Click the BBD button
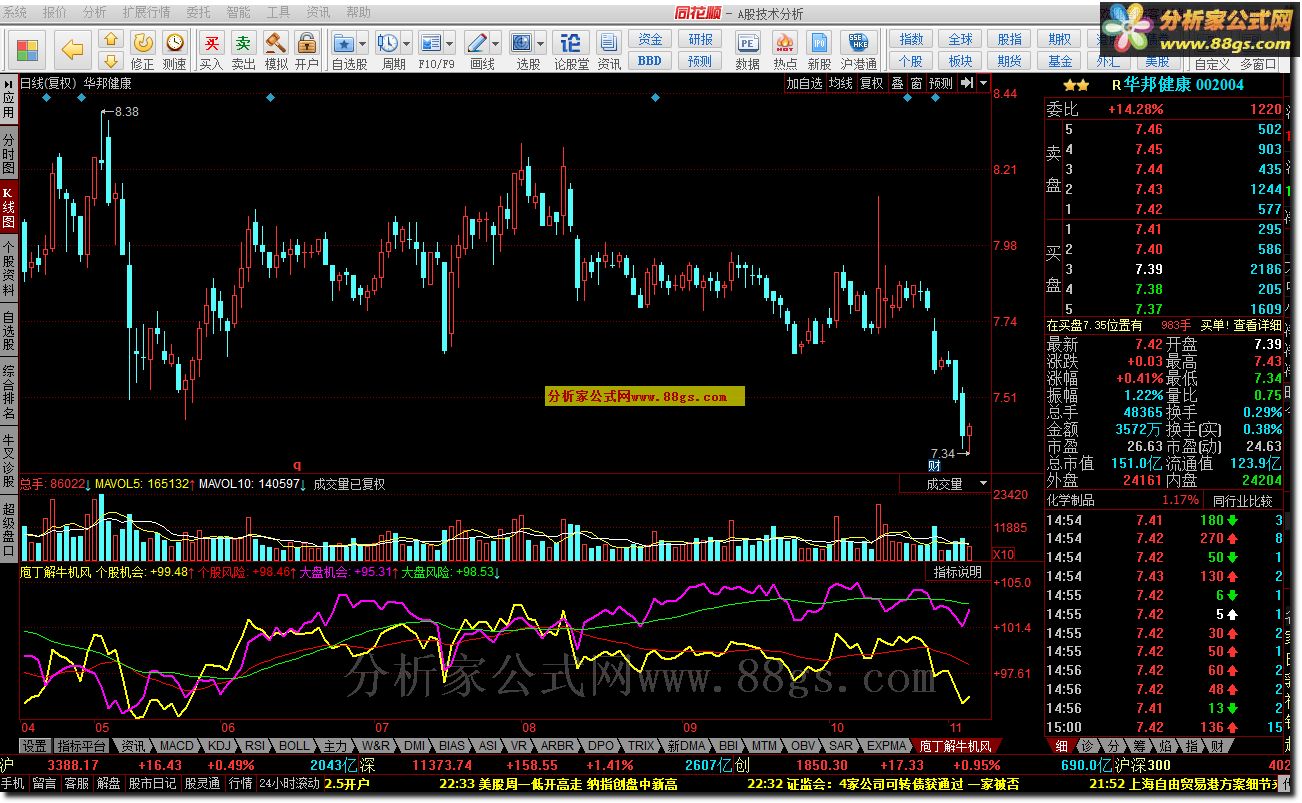This screenshot has width=1302, height=803. 650,61
